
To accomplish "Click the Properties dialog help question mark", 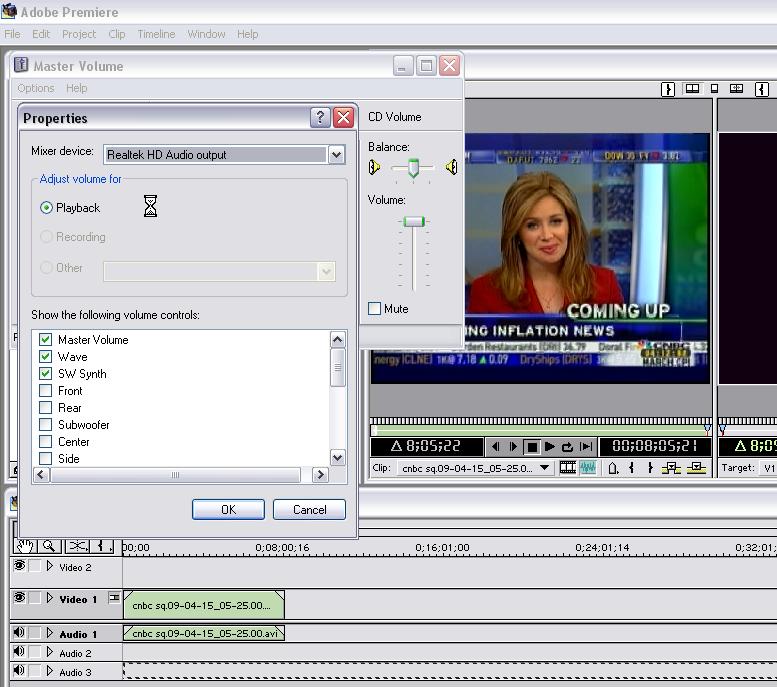I will point(320,117).
